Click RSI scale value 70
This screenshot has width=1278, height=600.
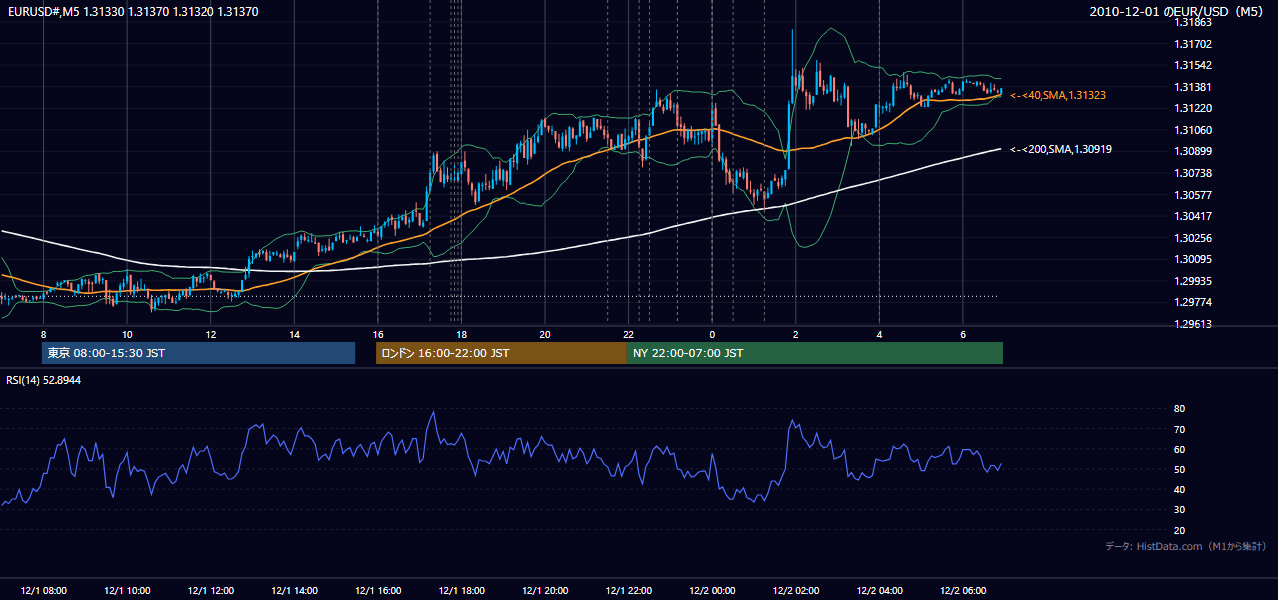click(1179, 429)
